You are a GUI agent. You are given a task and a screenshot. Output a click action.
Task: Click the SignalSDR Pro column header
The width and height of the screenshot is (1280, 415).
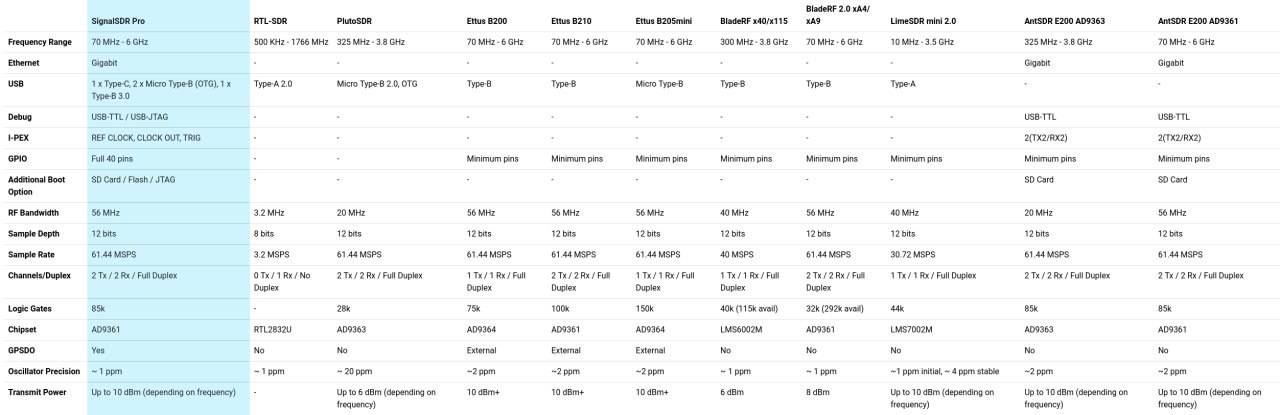pos(118,19)
